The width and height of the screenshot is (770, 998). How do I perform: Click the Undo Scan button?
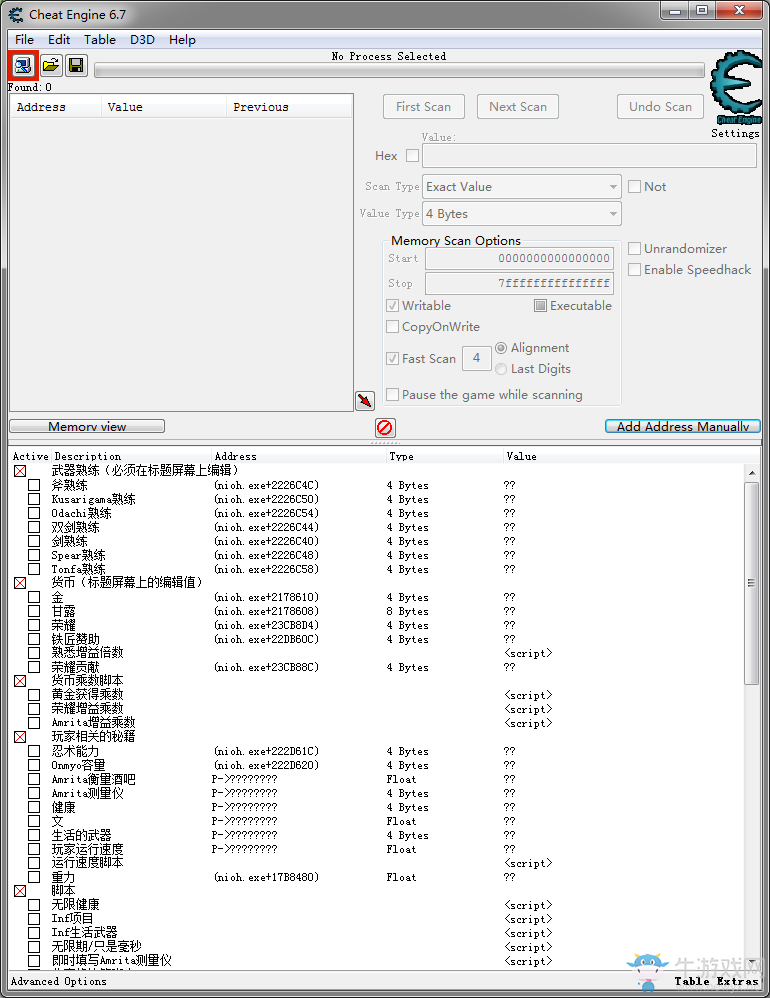[661, 106]
